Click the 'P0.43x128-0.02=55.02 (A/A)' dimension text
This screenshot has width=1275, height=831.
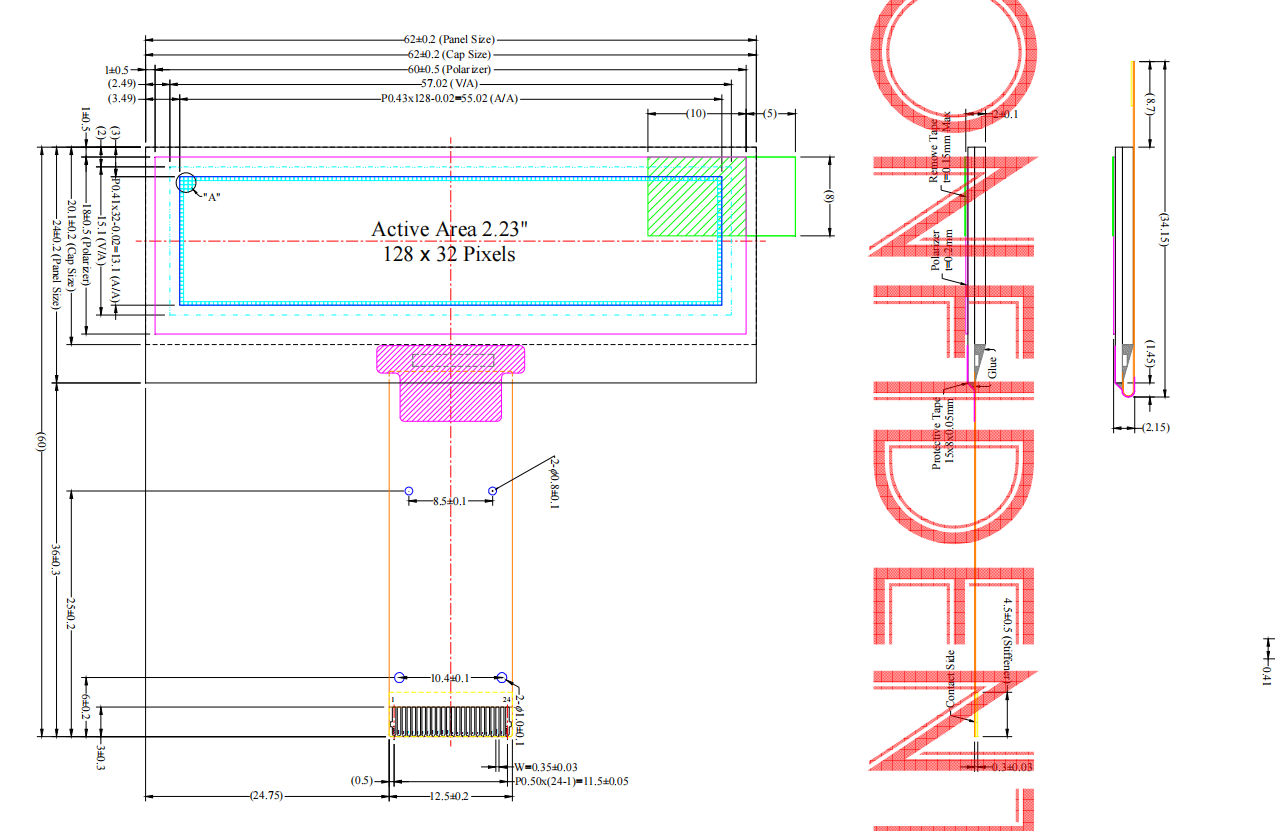click(450, 99)
